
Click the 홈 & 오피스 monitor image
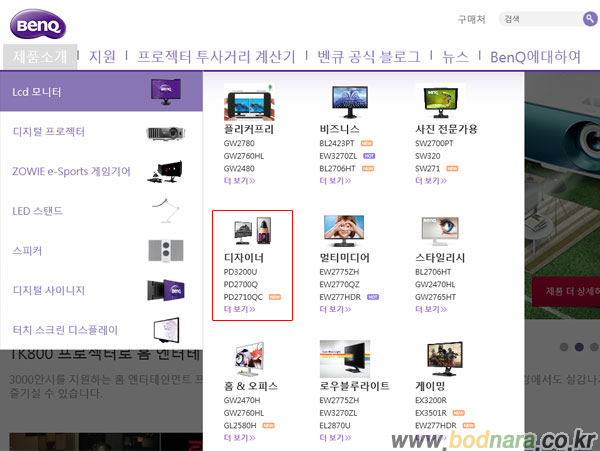point(249,358)
